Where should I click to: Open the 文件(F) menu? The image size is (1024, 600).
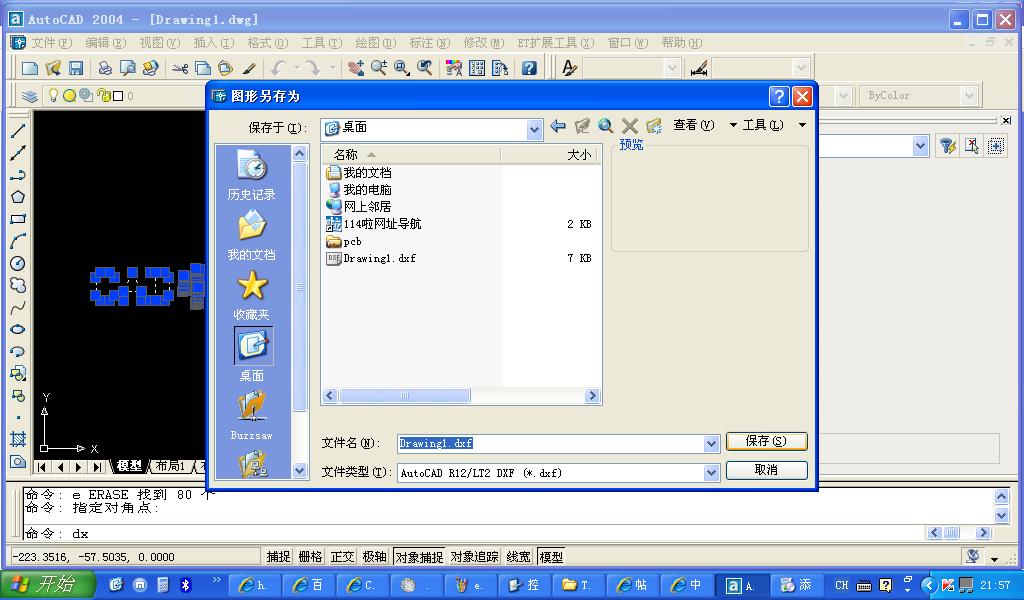(51, 43)
